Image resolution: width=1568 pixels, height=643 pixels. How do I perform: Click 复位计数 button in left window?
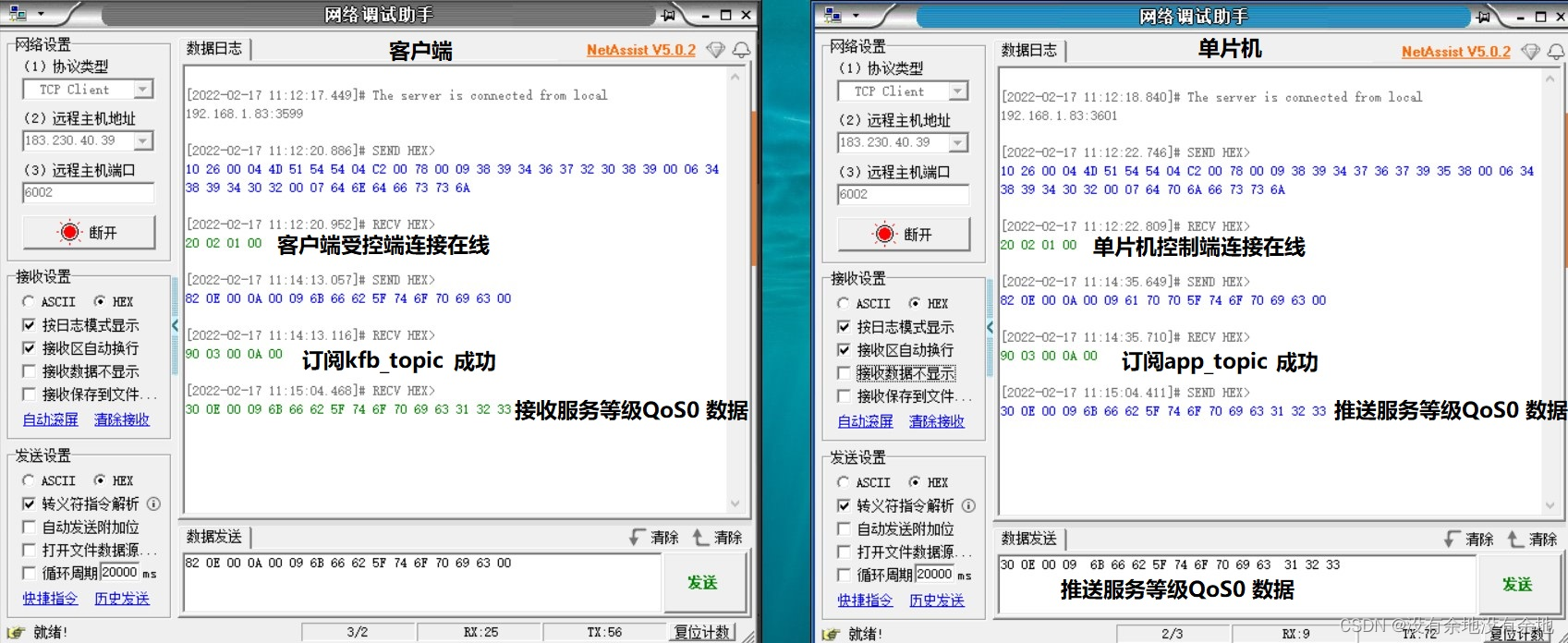tap(702, 632)
